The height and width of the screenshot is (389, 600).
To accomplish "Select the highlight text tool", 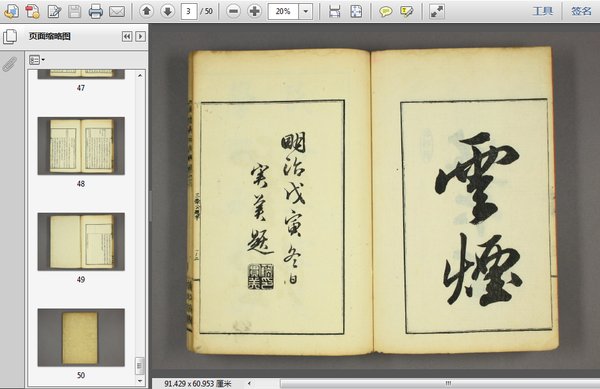I will pyautogui.click(x=406, y=11).
